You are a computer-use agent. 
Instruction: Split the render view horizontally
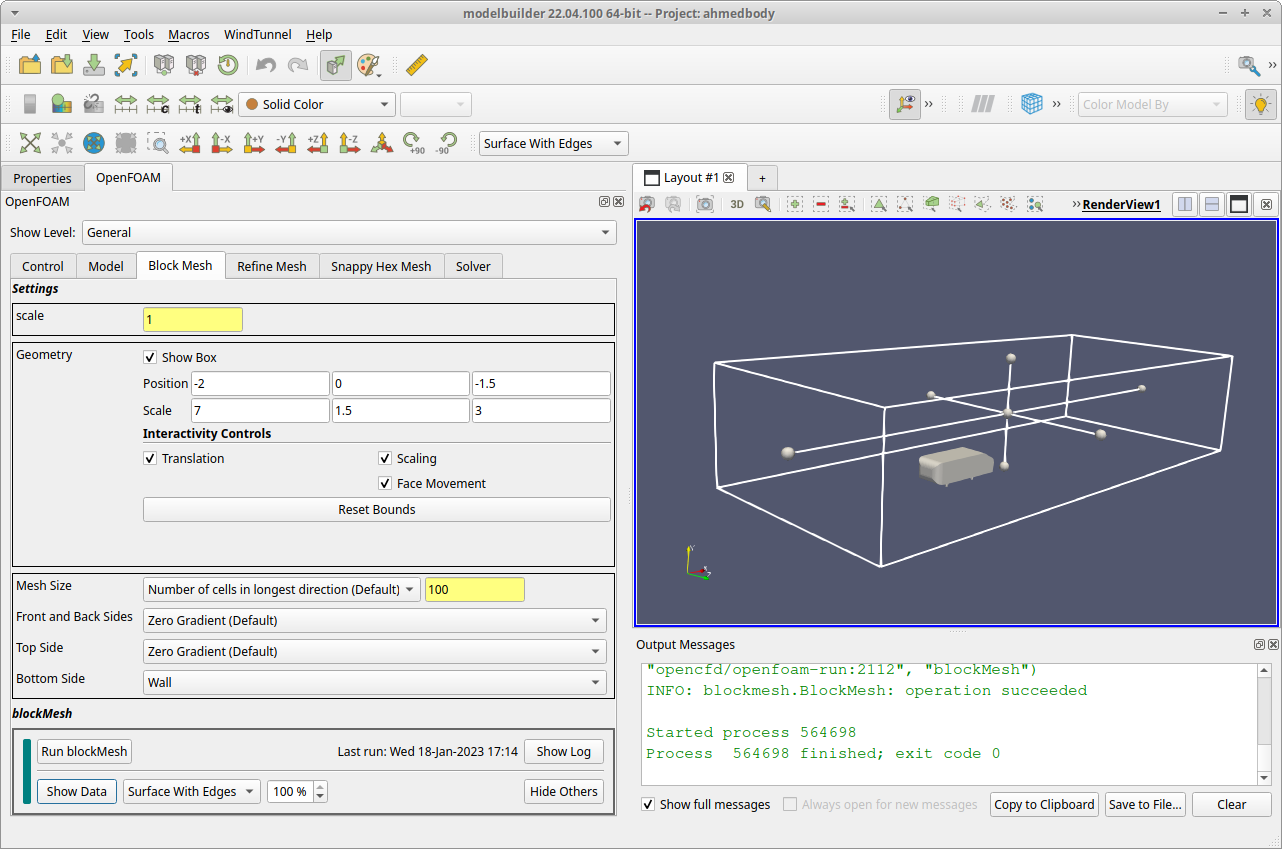(x=1185, y=204)
